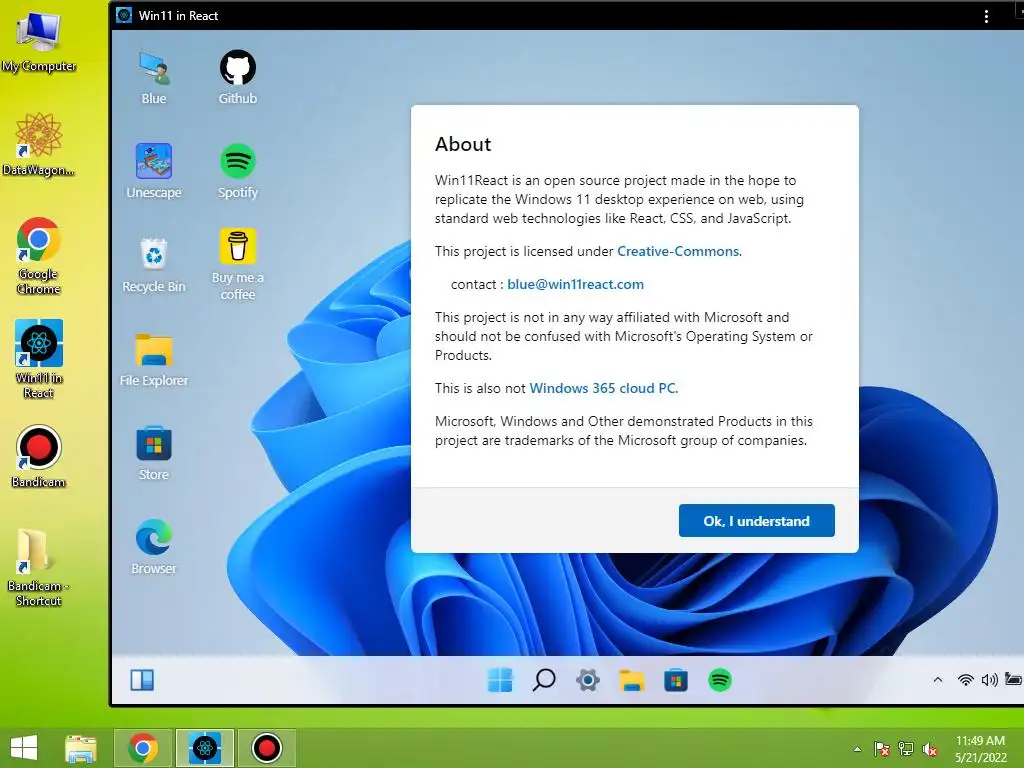Open the Win11 Start menu logo
Viewport: 1024px width, 768px height.
500,680
